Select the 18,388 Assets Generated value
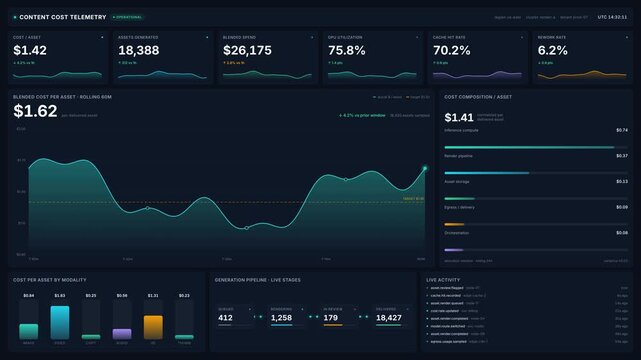This screenshot has height=360, width=641. point(139,50)
